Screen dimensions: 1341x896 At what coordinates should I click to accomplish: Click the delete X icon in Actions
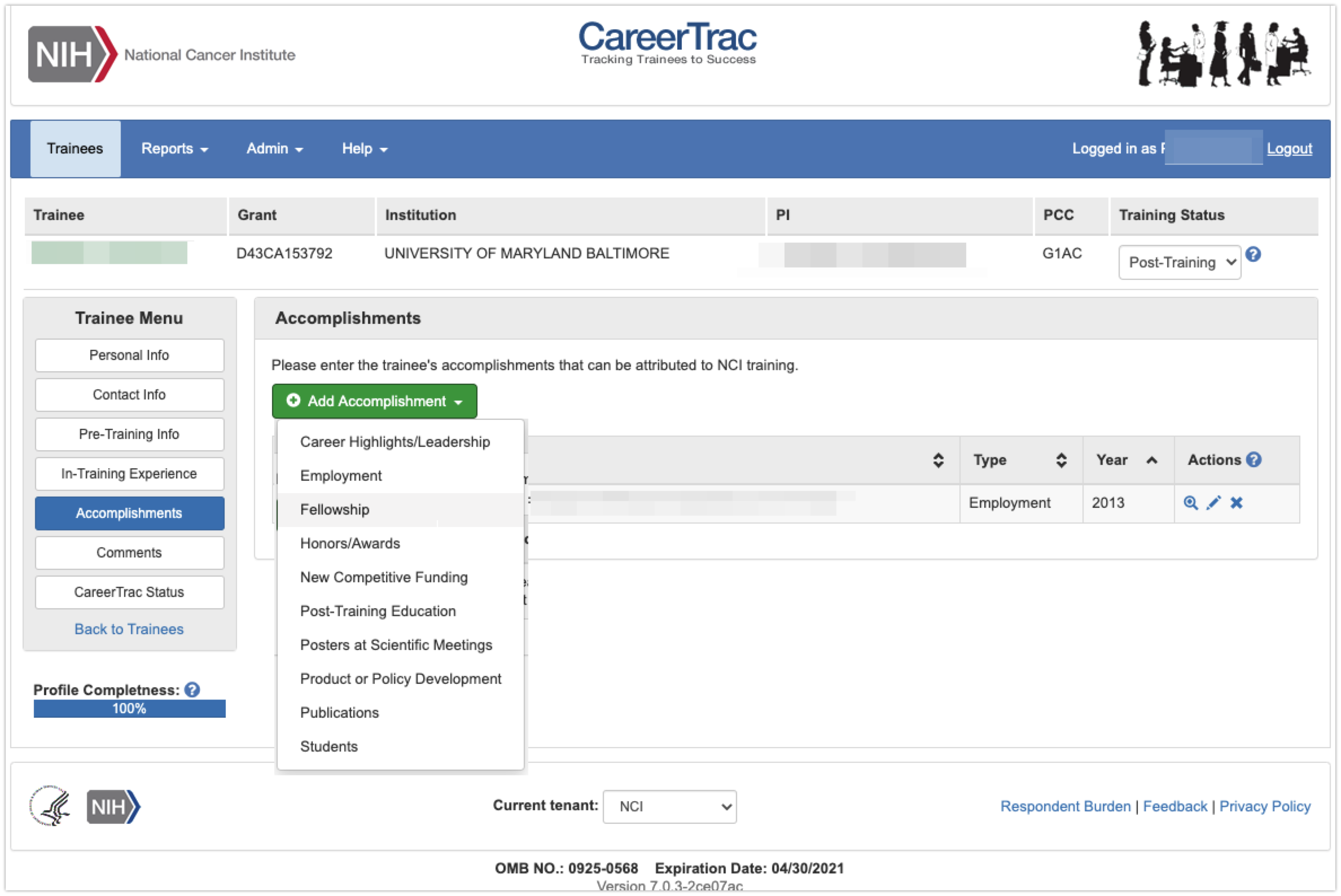1237,503
